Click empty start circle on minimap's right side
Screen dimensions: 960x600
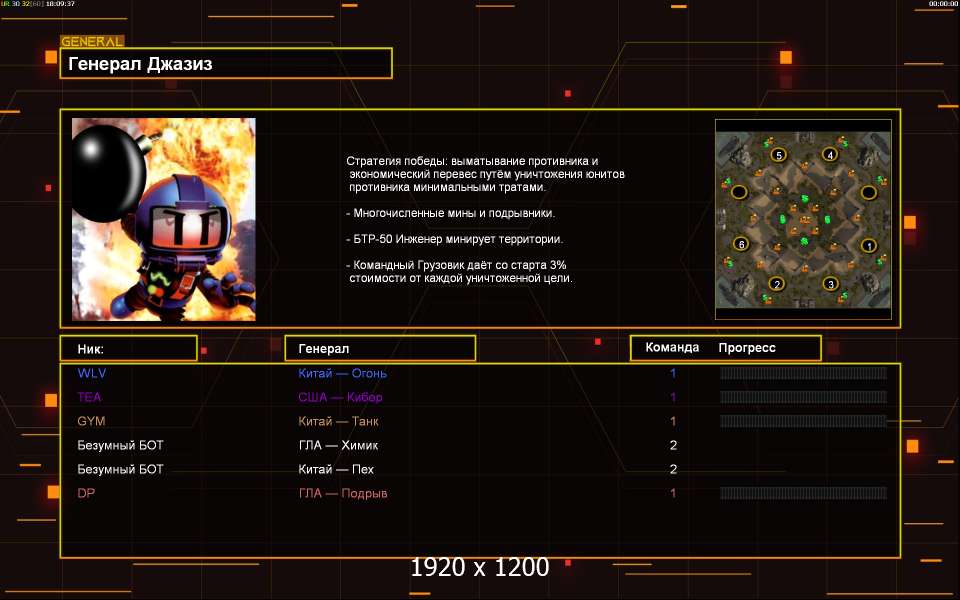coord(868,192)
